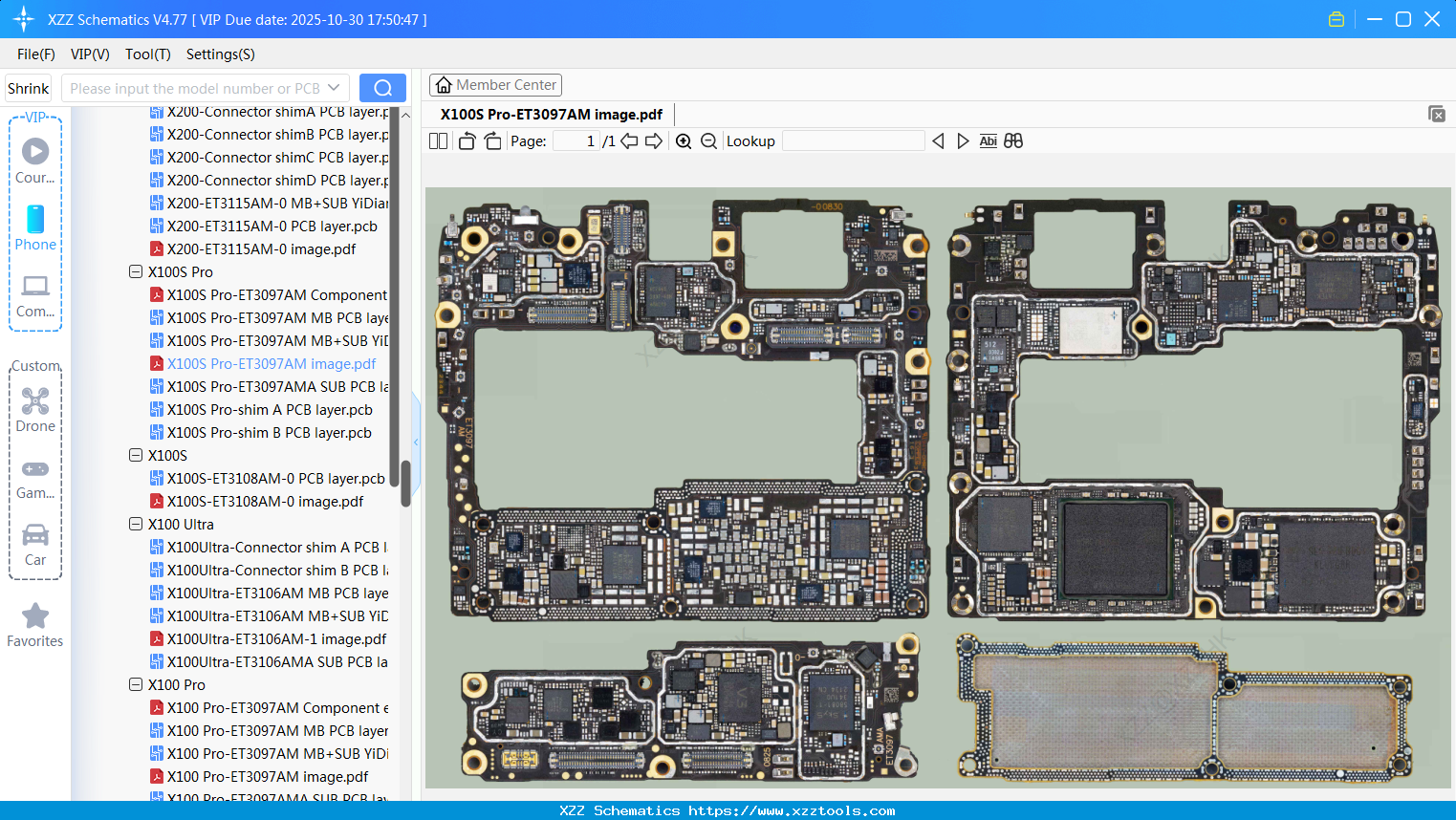
Task: Open the model number dropdown list
Action: pyautogui.click(x=335, y=87)
